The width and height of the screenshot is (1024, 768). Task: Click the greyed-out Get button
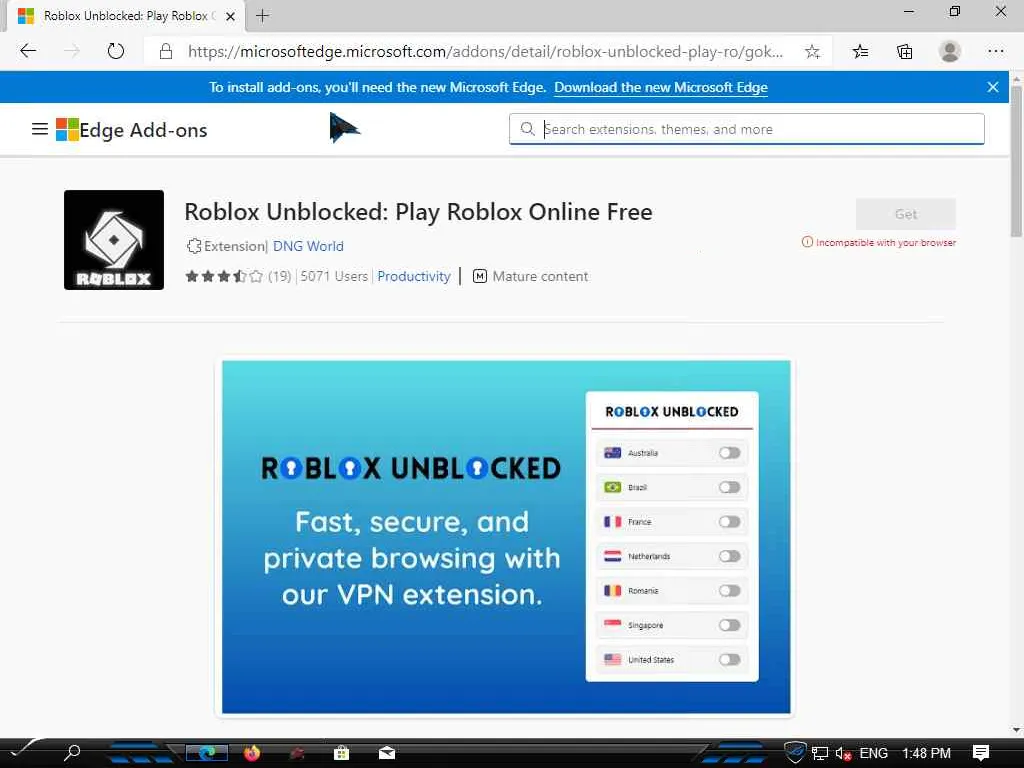(x=906, y=214)
